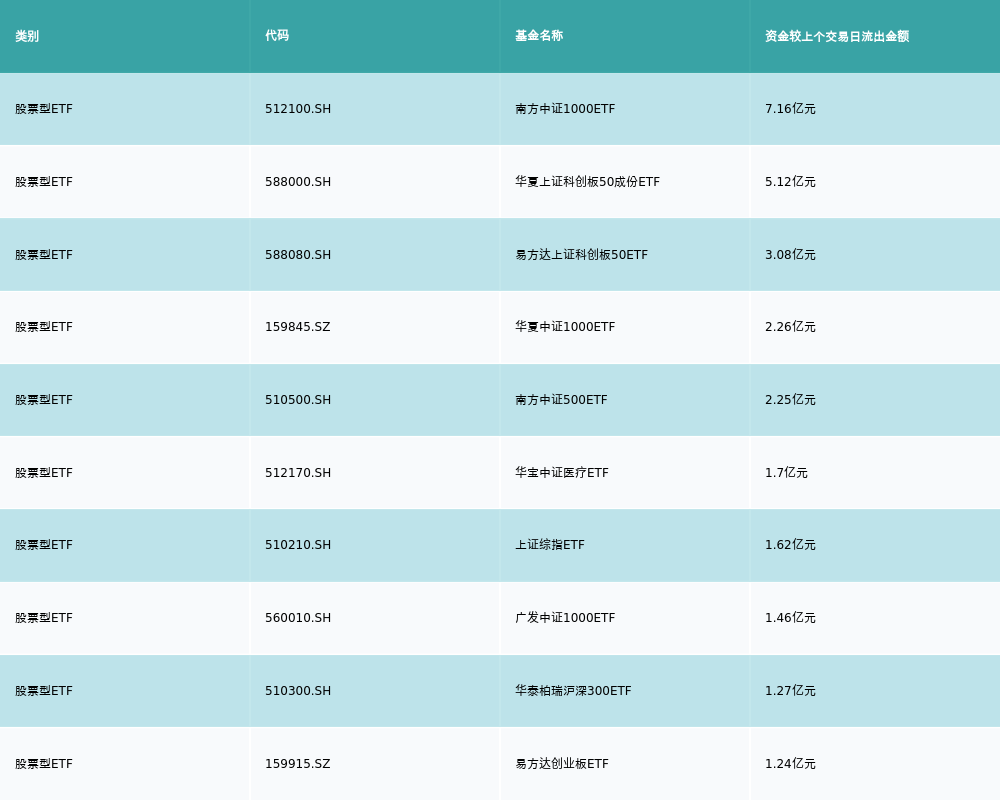Click the 资金较上个交易日流出金额 header
Image resolution: width=1000 pixels, height=800 pixels.
tap(837, 36)
